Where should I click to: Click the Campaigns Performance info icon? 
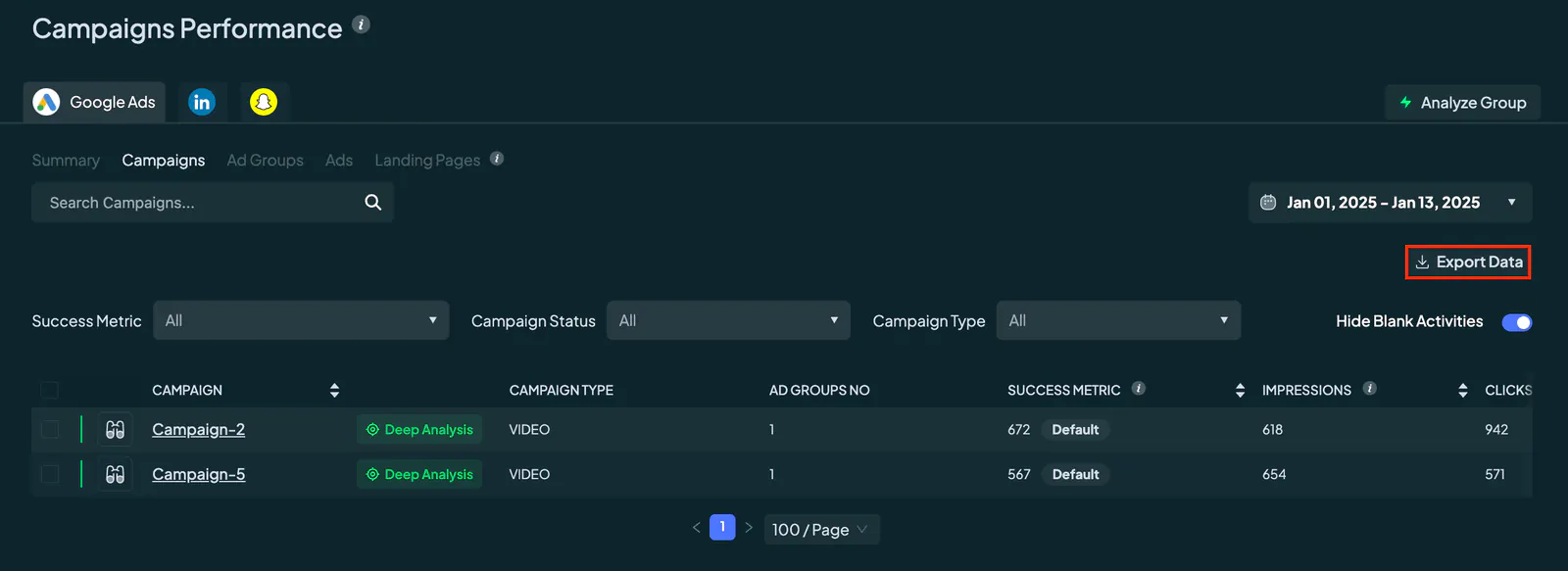click(x=361, y=24)
